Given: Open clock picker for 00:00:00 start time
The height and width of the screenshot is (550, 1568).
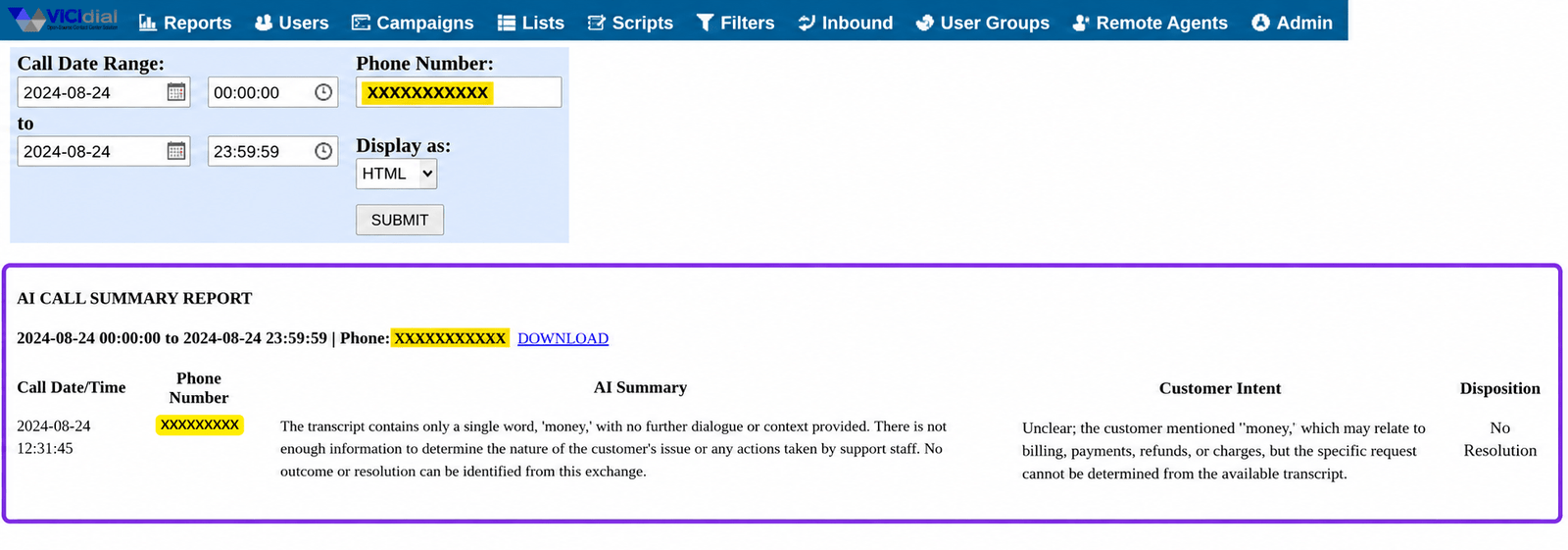Looking at the screenshot, I should (x=323, y=92).
